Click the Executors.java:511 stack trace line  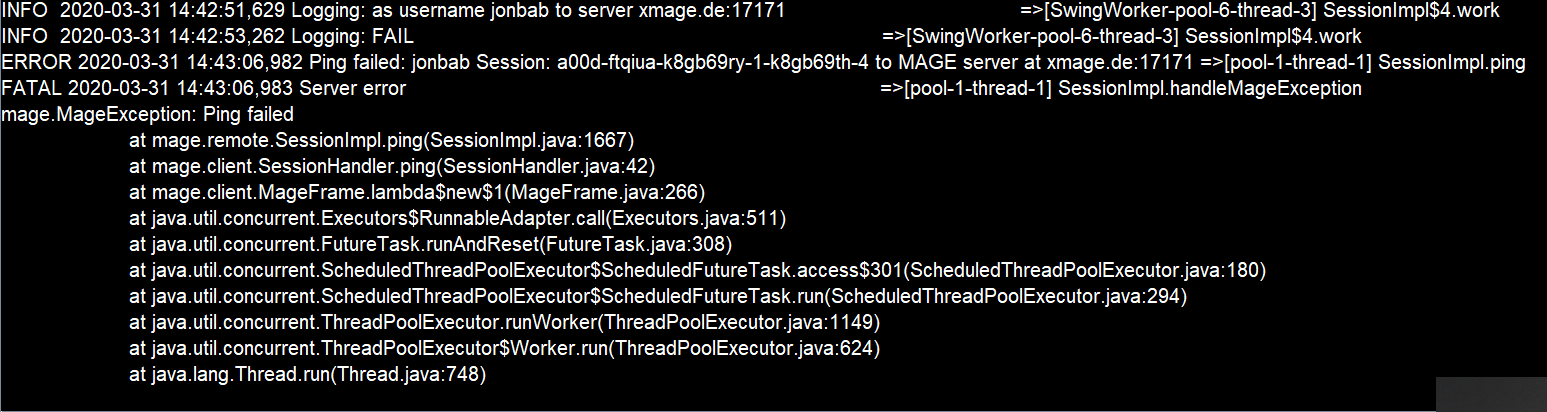pyautogui.click(x=458, y=218)
